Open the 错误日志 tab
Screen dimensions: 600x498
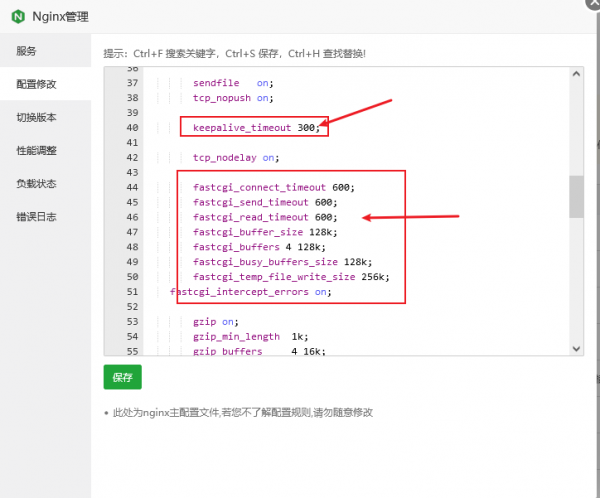click(x=46, y=217)
